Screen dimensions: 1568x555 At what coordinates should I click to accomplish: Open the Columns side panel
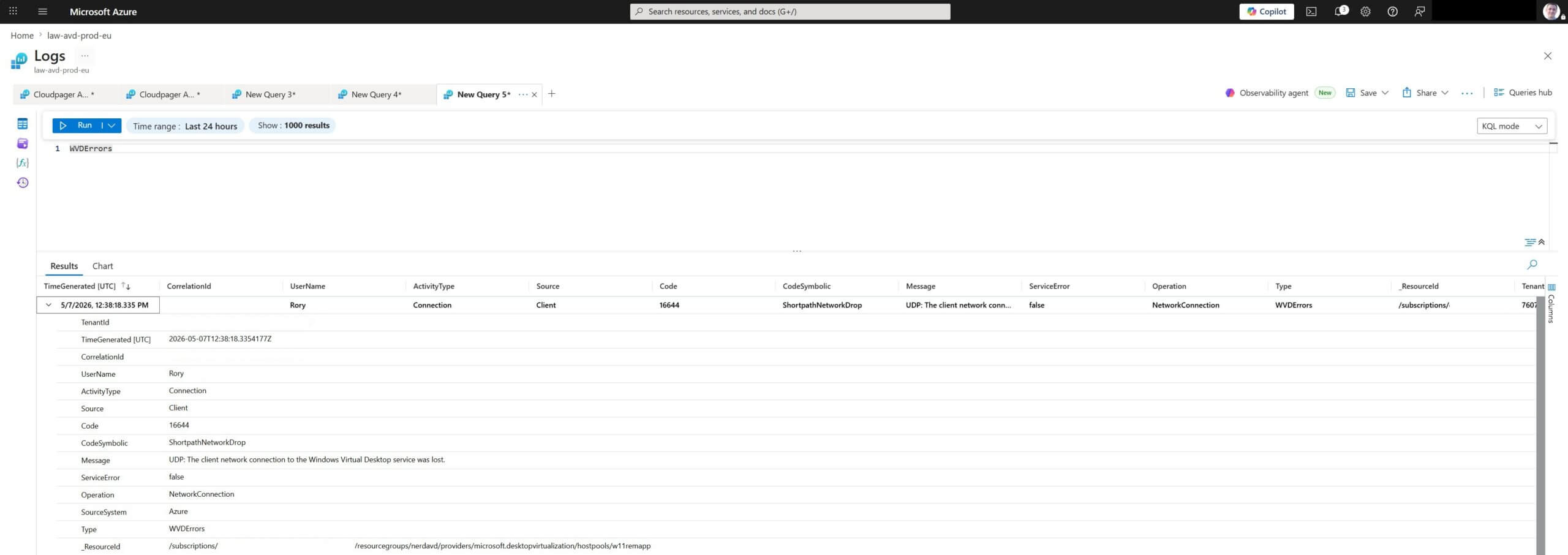tap(1551, 304)
